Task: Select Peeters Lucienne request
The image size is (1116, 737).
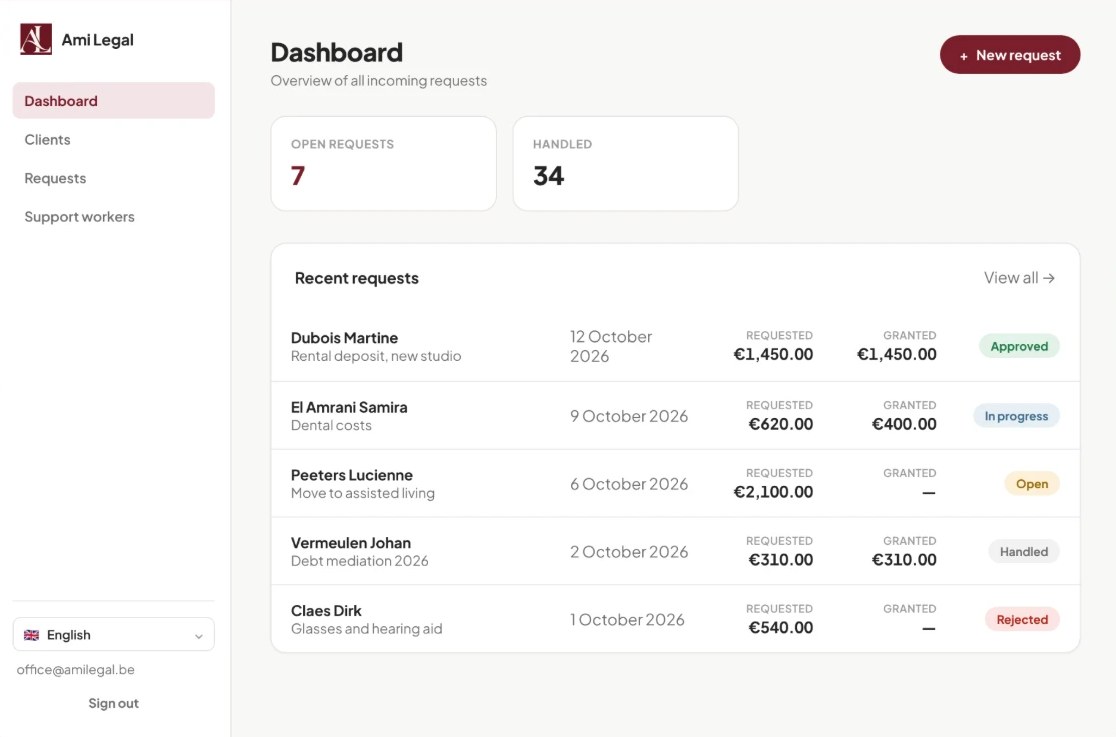Action: [x=675, y=484]
